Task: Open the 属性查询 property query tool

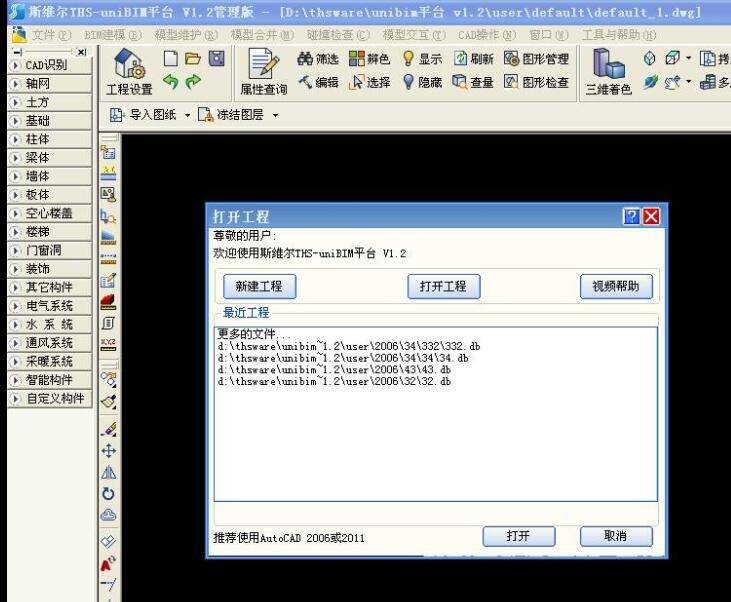Action: tap(263, 72)
